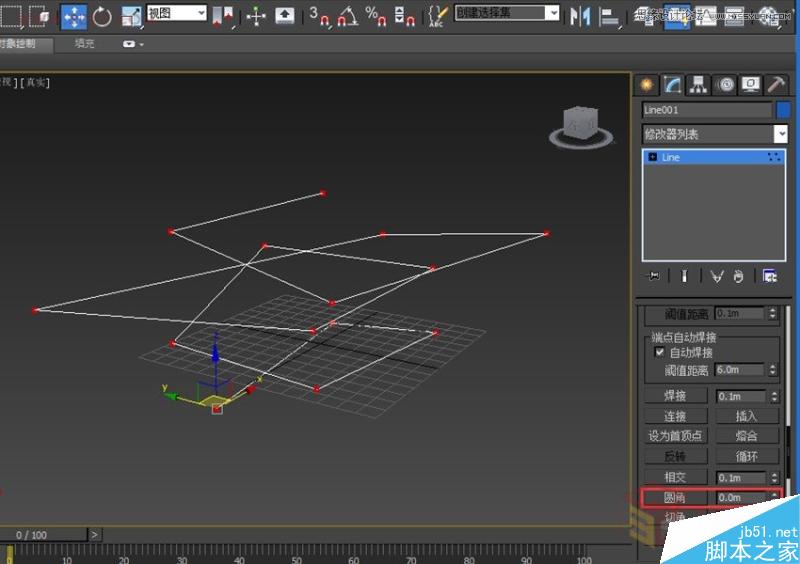Open the Motion panel tab
The image size is (800, 564).
point(725,85)
